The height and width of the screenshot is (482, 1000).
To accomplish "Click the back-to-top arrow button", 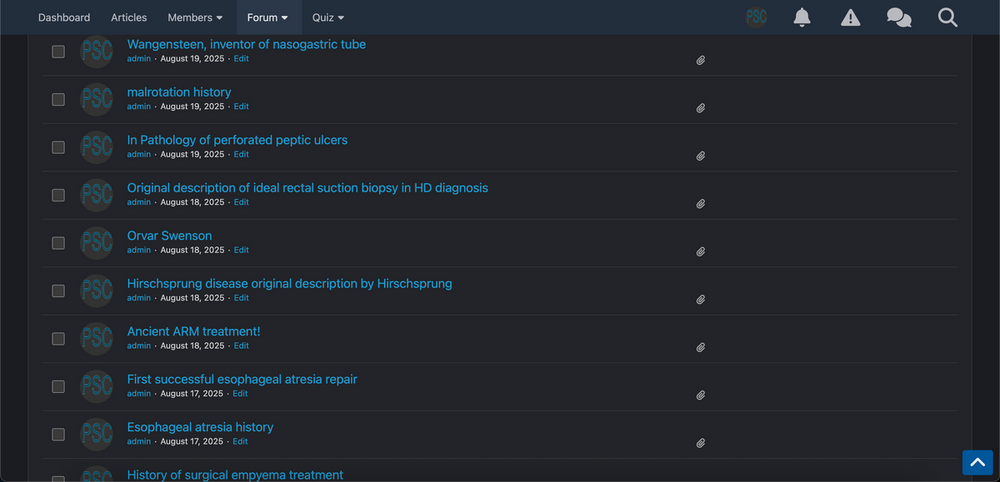I will (x=977, y=462).
